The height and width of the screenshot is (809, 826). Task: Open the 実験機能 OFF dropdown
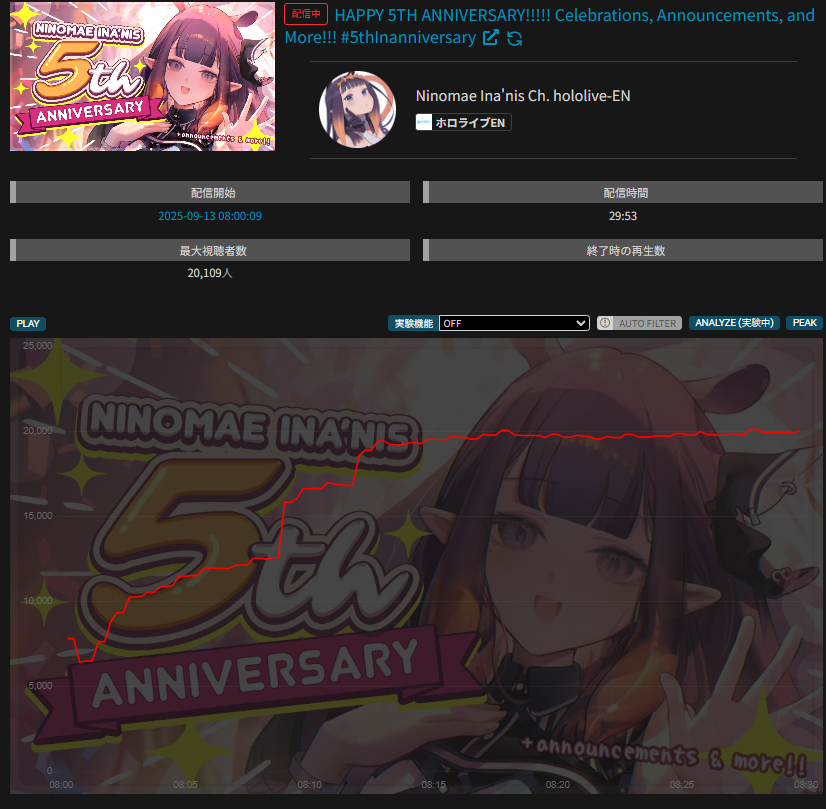514,323
